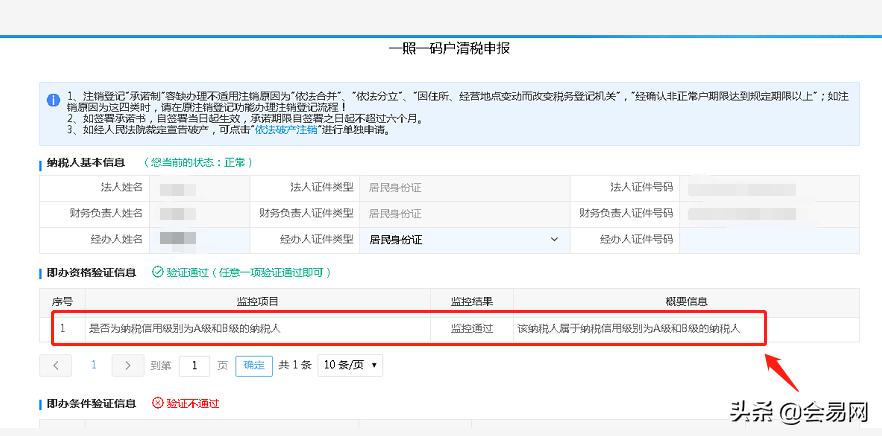
Task: Click the 监控结果 column header
Action: pos(472,302)
